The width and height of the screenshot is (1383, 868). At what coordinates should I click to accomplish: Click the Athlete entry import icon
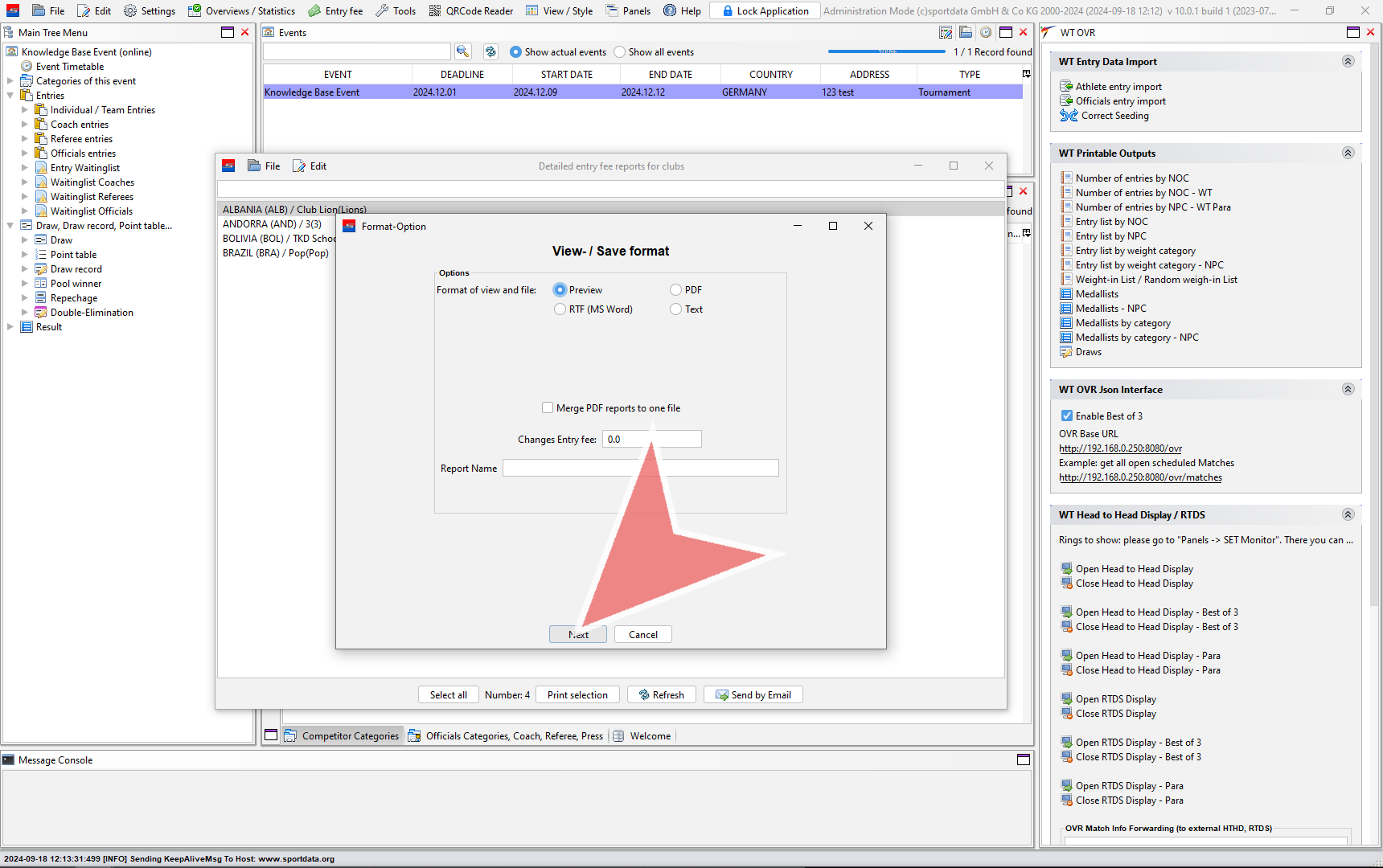(x=1066, y=87)
